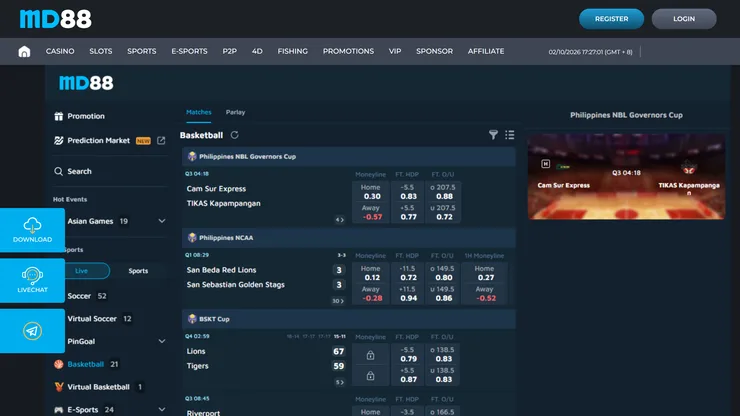Open the Matches tab
740x416 pixels.
199,112
